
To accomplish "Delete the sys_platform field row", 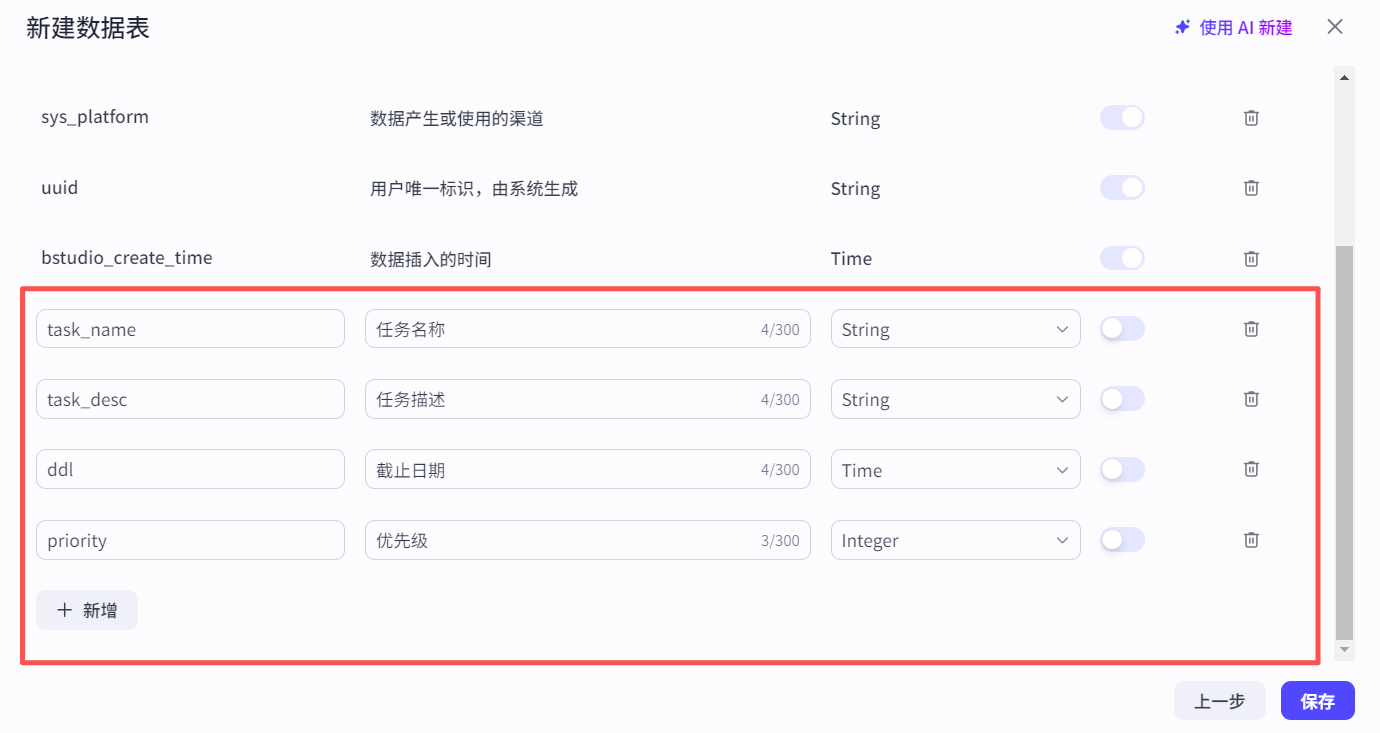I will pos(1251,117).
